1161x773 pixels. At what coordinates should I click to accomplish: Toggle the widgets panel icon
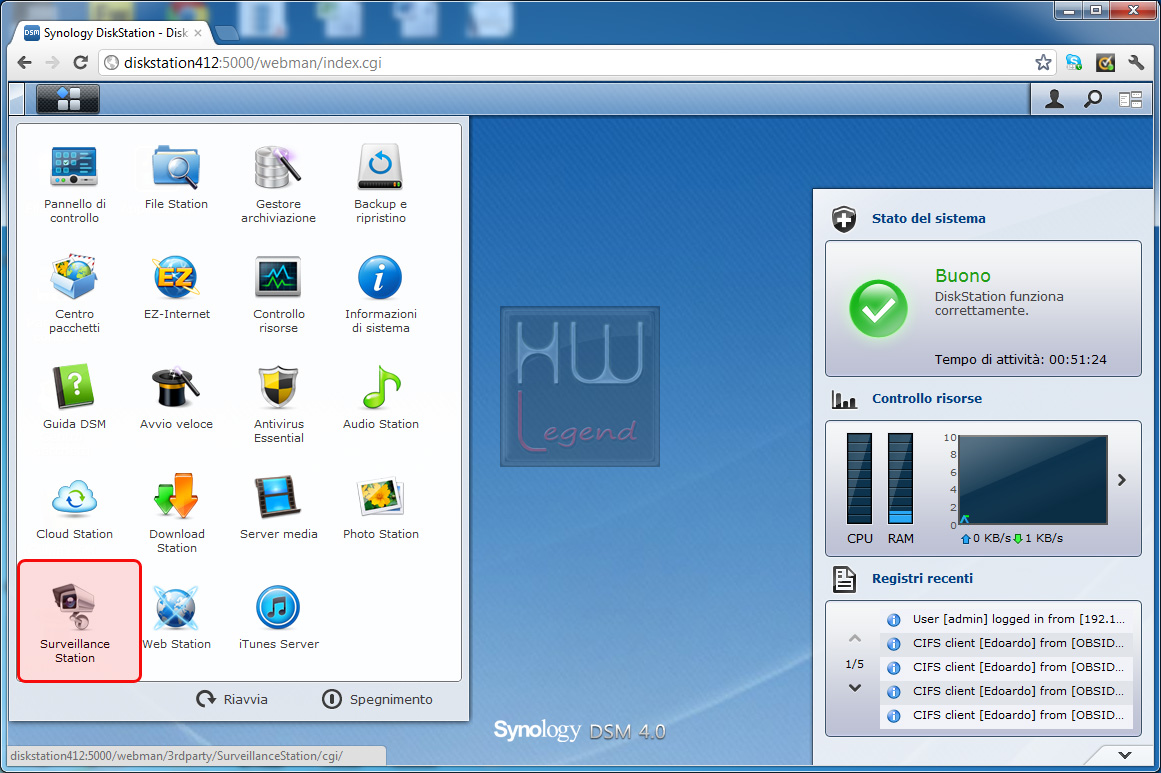(x=1131, y=99)
